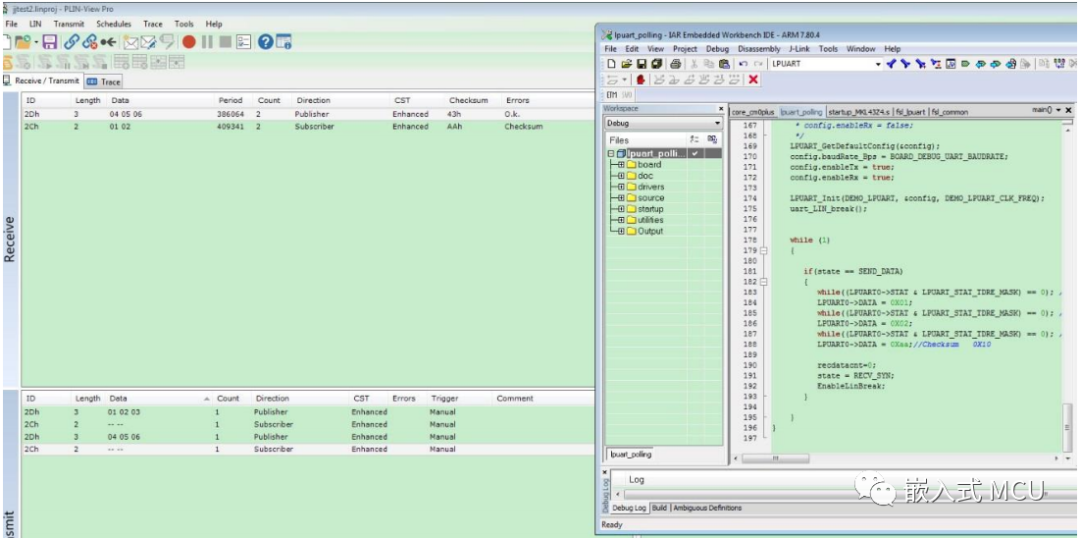Click the New frame envelope icon
The height and width of the screenshot is (538, 1080).
(131, 42)
